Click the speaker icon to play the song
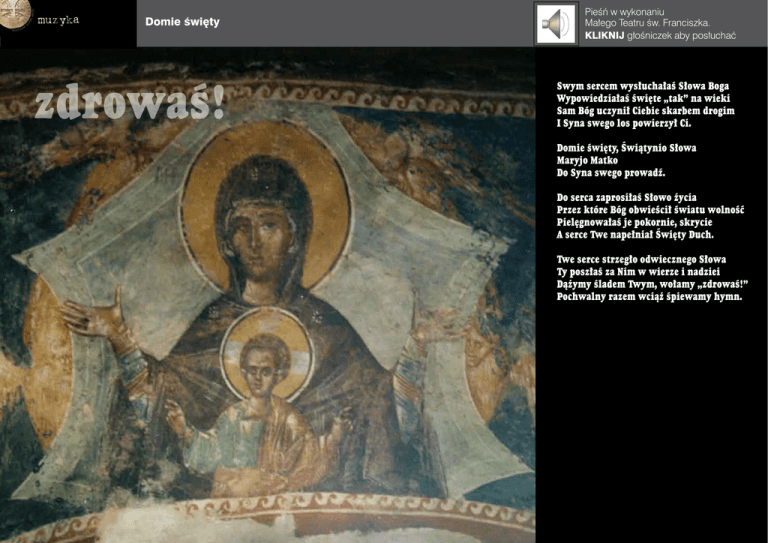This screenshot has height=543, width=768. coord(555,24)
